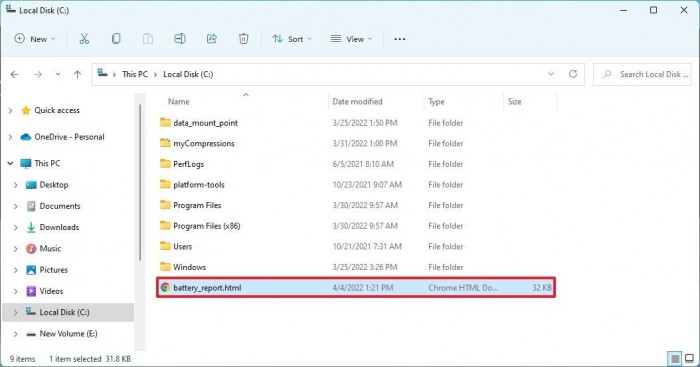Click the Share icon in toolbar
The image size is (700, 367).
(212, 39)
